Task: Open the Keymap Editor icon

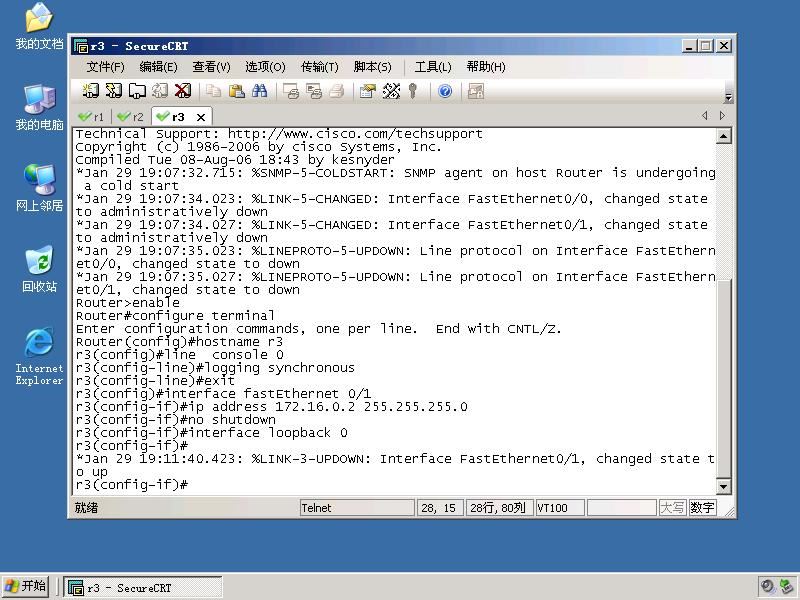Action: click(x=391, y=91)
